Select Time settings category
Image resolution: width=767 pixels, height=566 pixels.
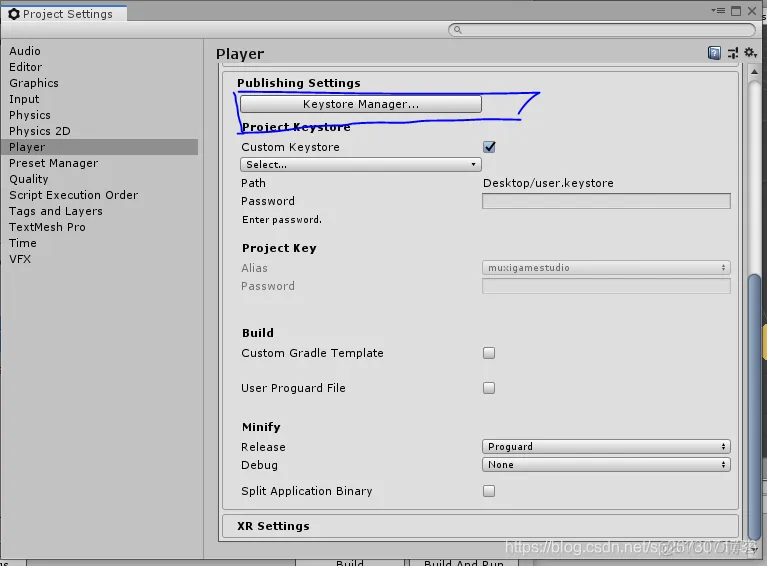coord(23,243)
